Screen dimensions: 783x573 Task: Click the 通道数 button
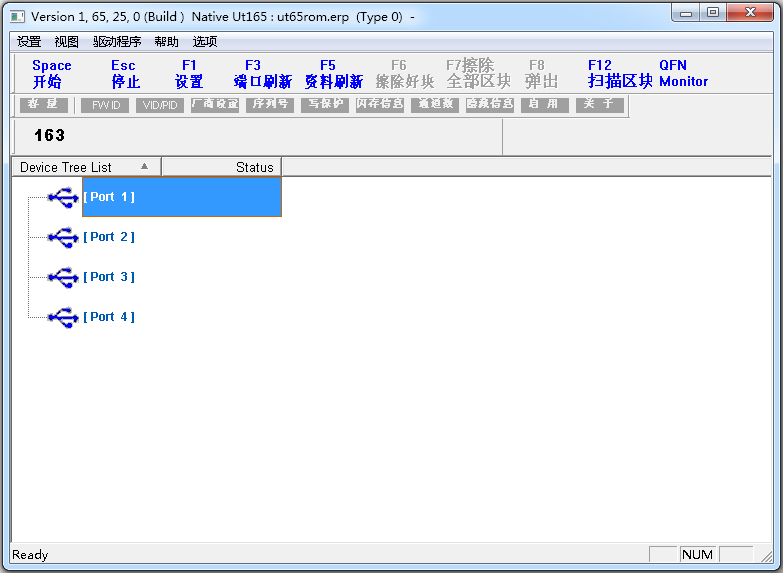pos(435,104)
